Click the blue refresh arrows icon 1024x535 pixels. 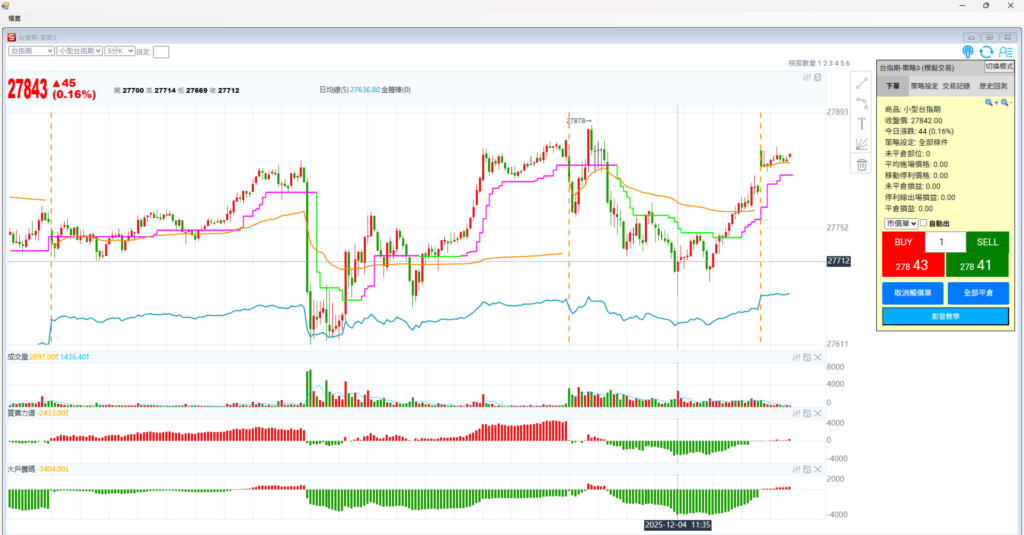pyautogui.click(x=986, y=51)
